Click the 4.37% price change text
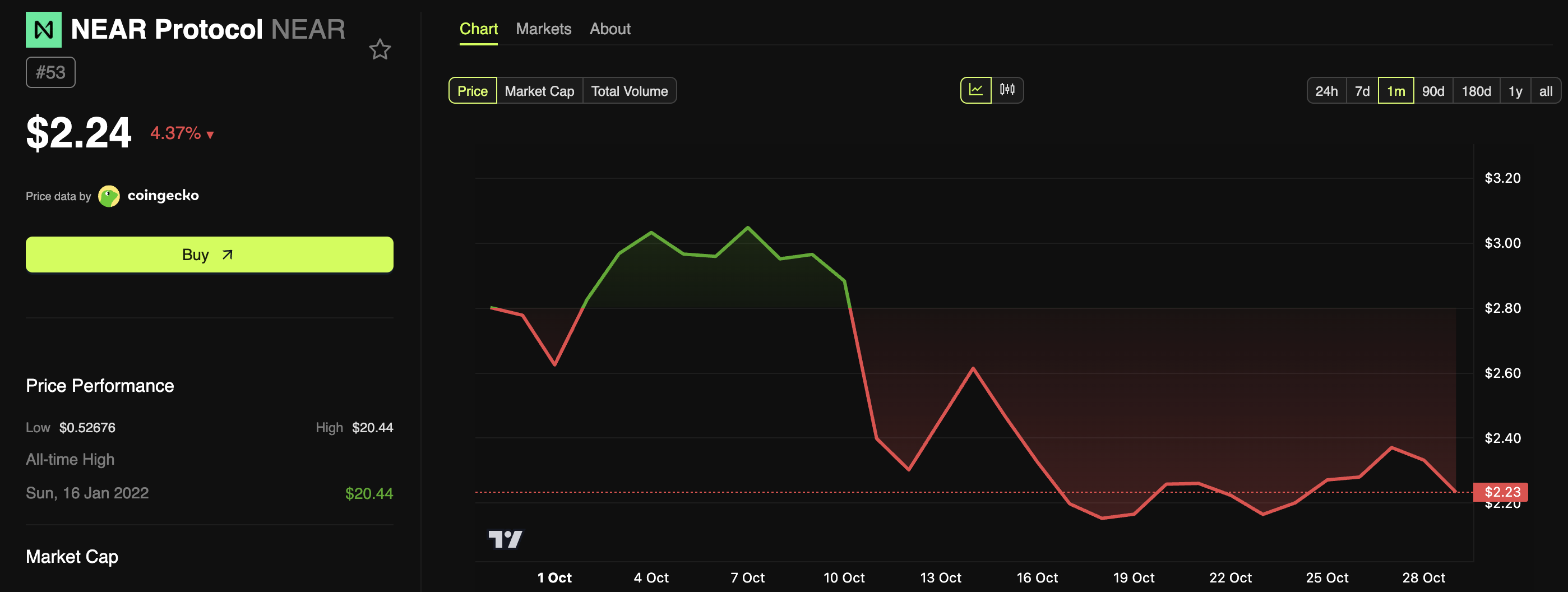The width and height of the screenshot is (1568, 592). coord(175,133)
